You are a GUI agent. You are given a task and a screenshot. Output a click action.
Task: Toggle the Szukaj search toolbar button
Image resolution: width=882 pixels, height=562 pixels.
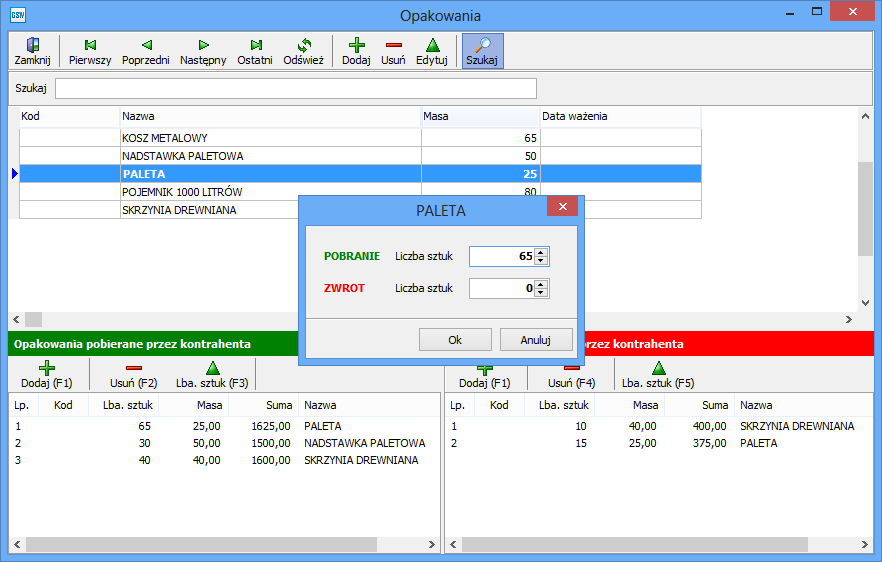(x=482, y=50)
